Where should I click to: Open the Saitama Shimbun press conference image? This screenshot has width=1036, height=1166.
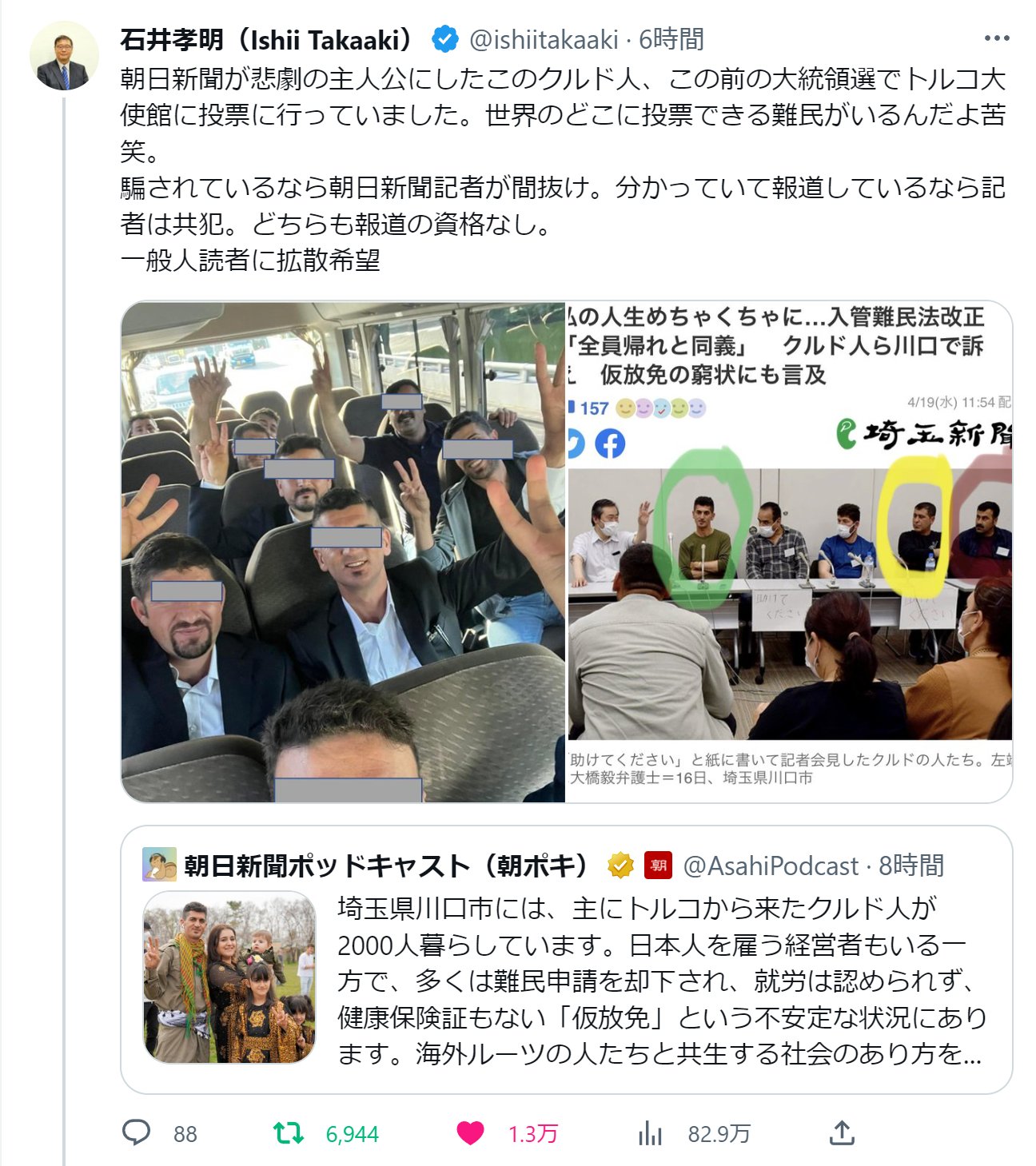(x=790, y=551)
